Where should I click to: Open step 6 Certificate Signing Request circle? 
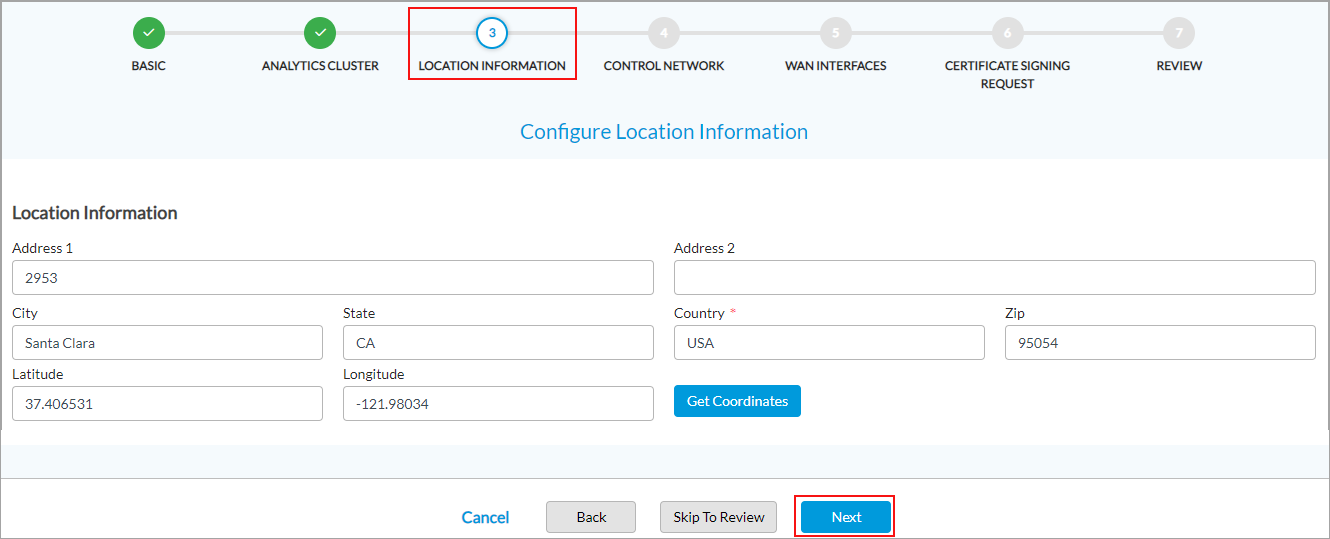click(x=1007, y=33)
